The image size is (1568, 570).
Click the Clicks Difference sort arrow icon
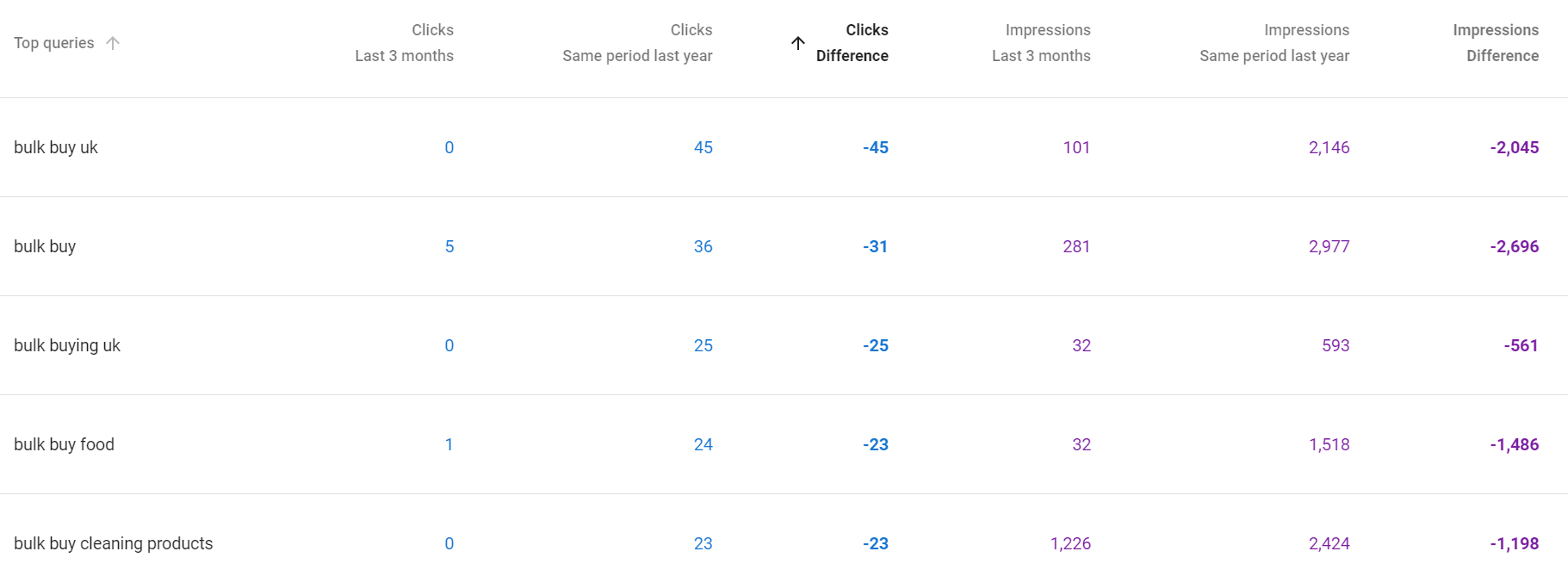tap(798, 43)
